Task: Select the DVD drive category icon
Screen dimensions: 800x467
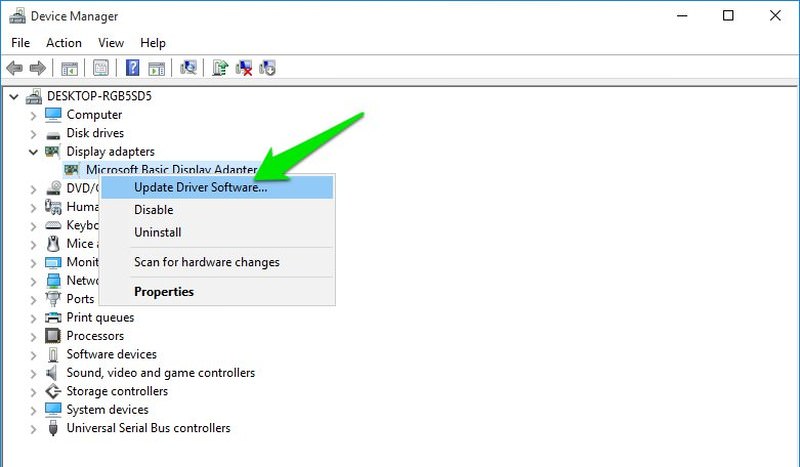Action: 53,188
